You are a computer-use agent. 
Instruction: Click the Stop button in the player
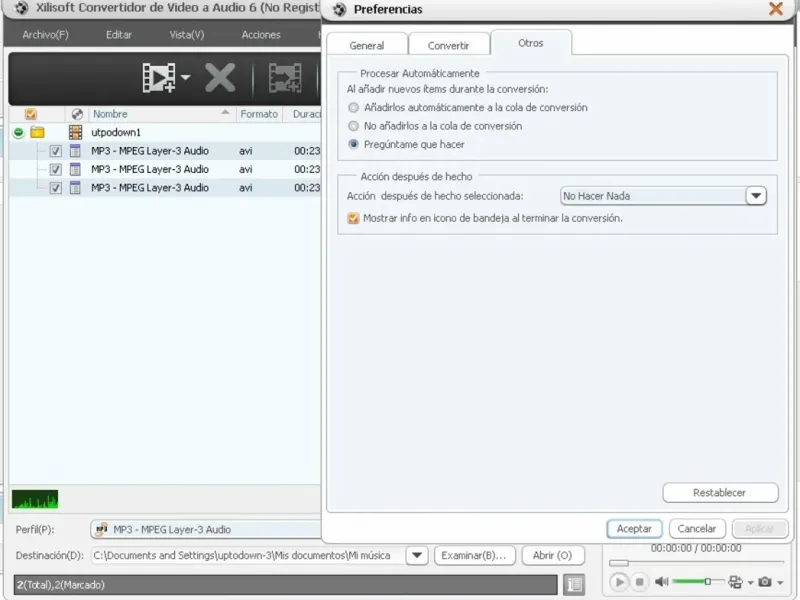pos(639,582)
